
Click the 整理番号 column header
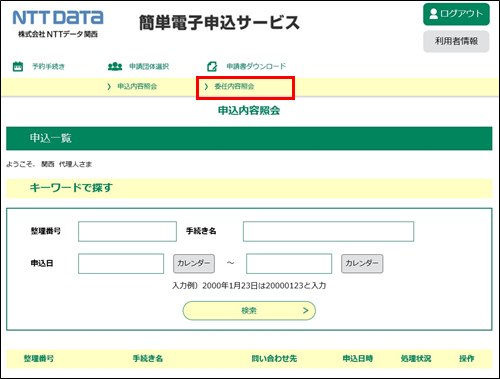click(x=39, y=359)
